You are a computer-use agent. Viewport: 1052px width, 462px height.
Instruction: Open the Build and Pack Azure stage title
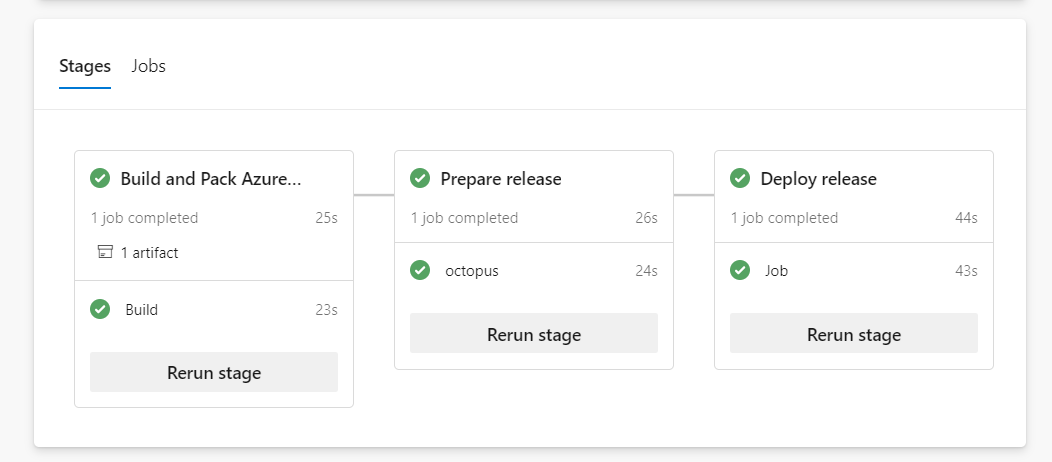[211, 179]
